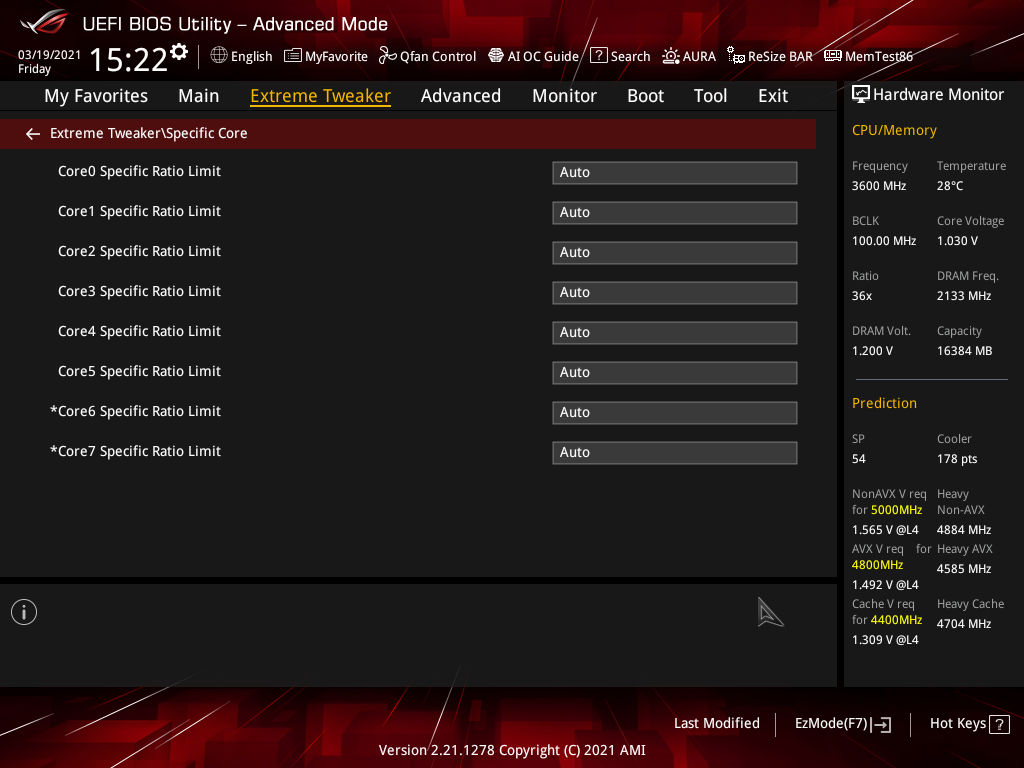Click the info circle icon
1024x768 pixels.
click(24, 612)
